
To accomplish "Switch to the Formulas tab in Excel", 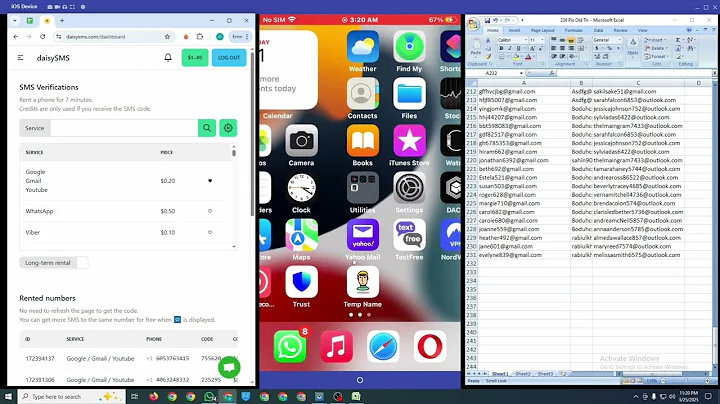I will tap(574, 30).
